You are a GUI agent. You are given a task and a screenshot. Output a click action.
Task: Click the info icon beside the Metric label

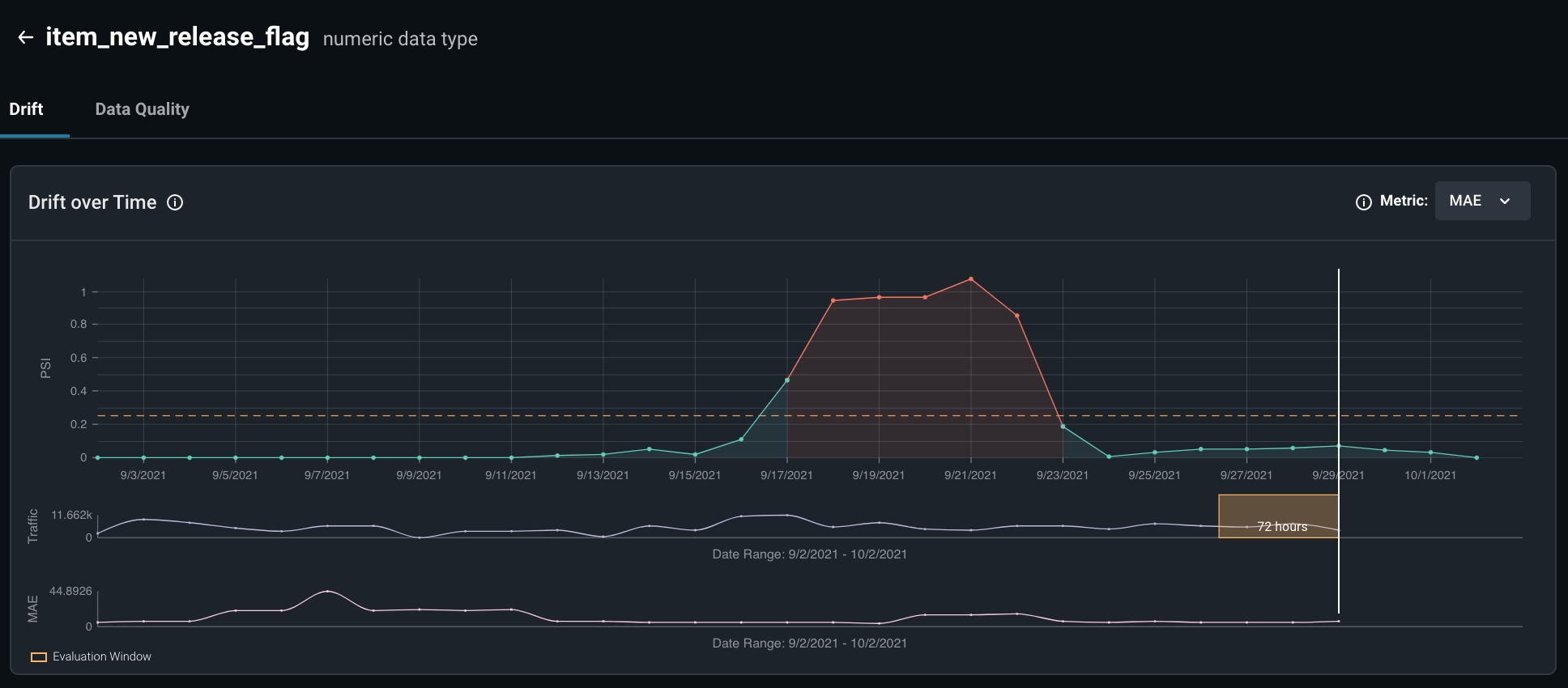1364,202
